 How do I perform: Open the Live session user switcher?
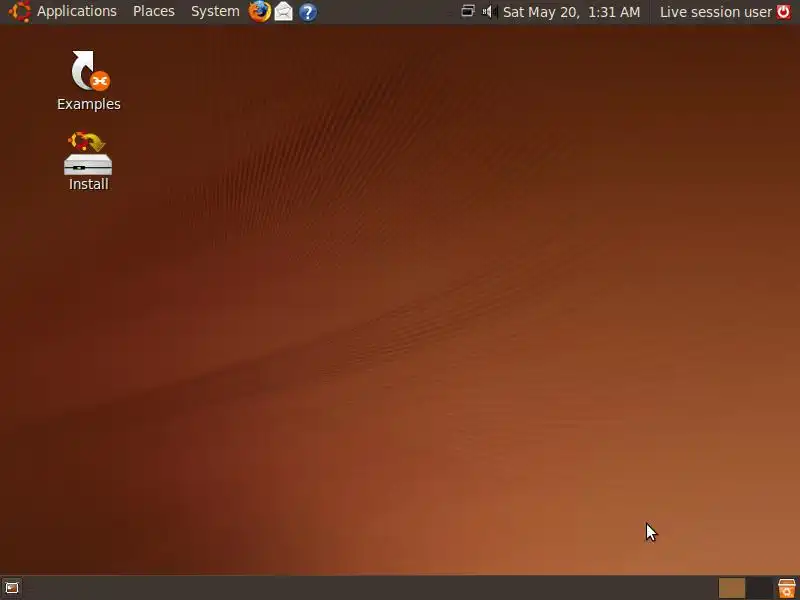pos(716,12)
